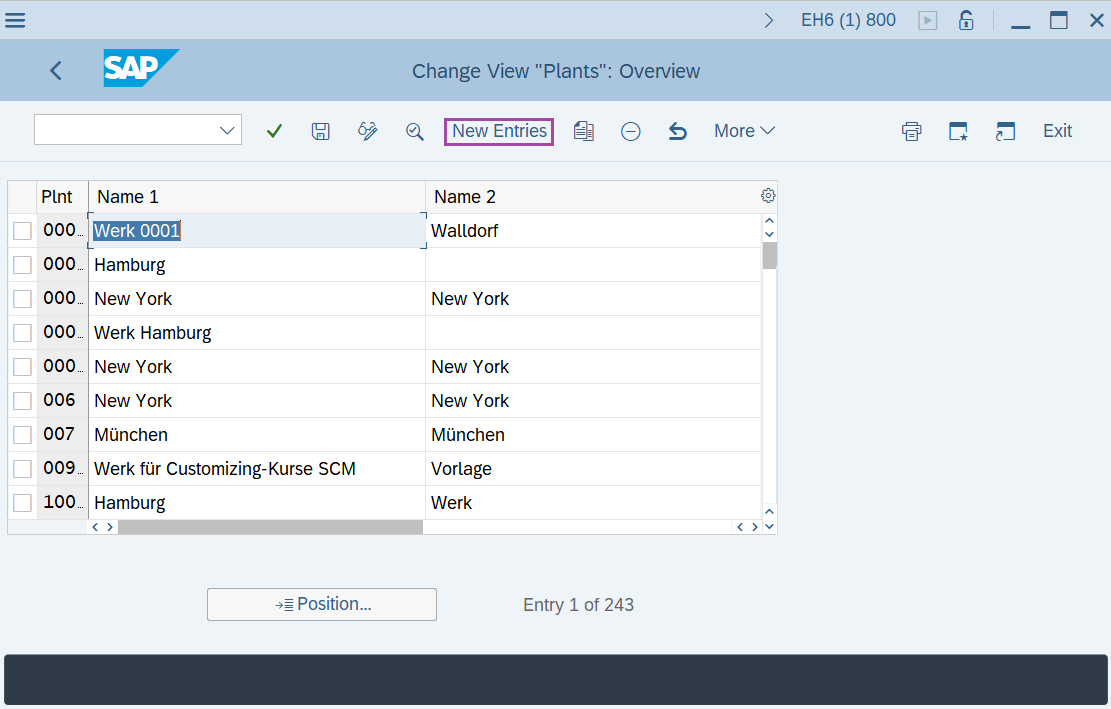
Task: Open table settings via the gear icon
Action: [x=768, y=195]
